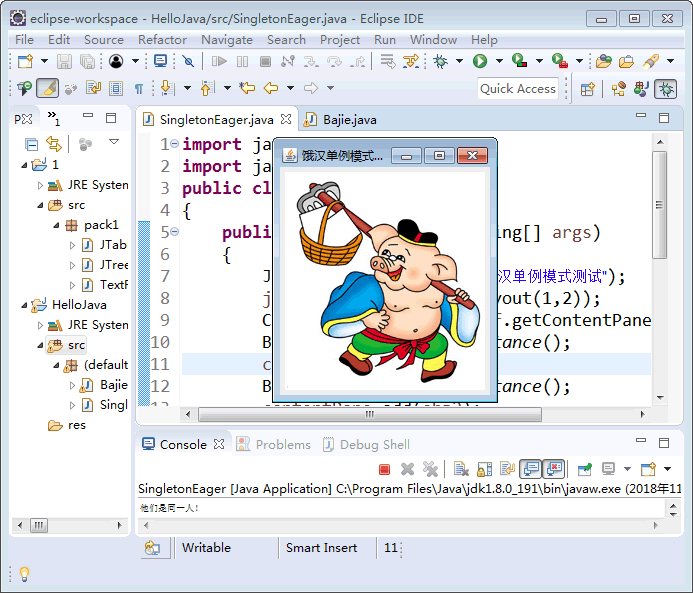This screenshot has width=693, height=593.
Task: Click the Run External Tools icon
Action: pyautogui.click(x=560, y=61)
